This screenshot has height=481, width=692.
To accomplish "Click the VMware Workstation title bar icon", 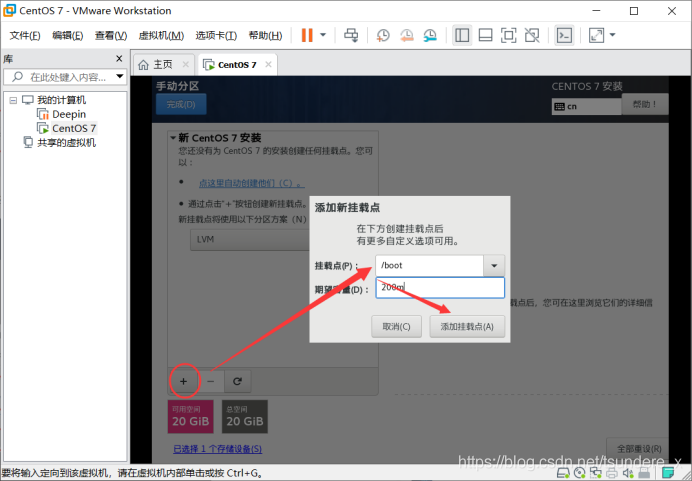I will coord(9,11).
